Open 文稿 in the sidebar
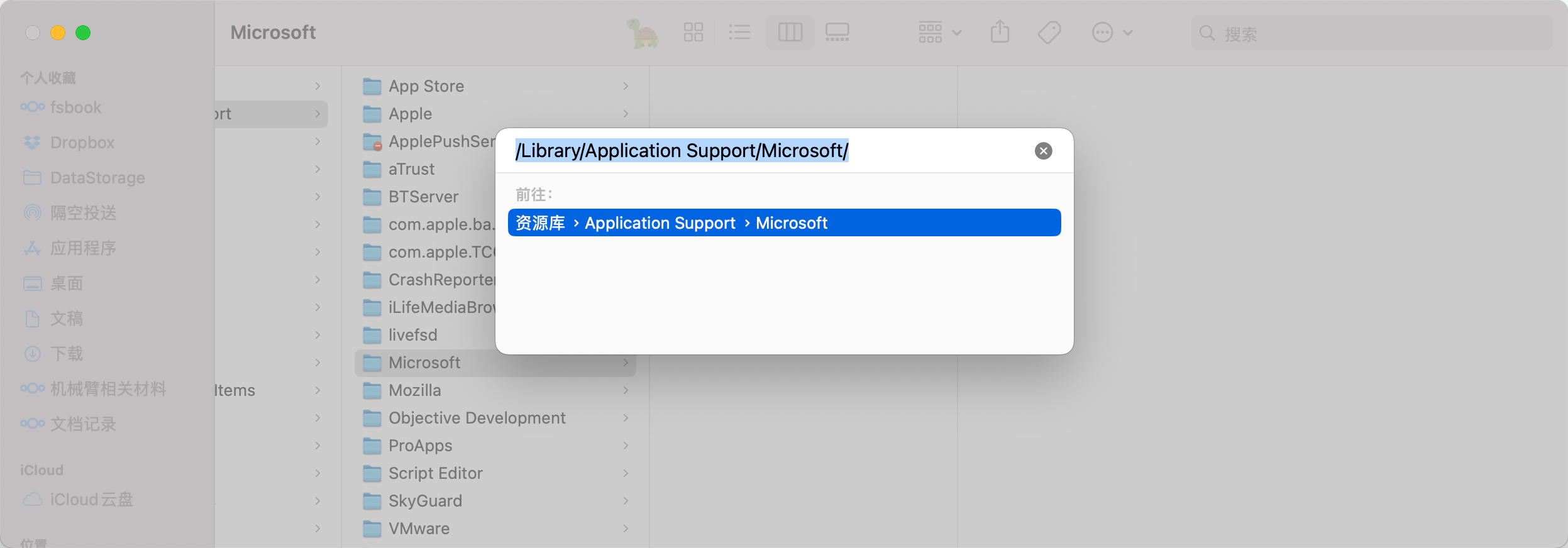Image resolution: width=1568 pixels, height=548 pixels. (53, 319)
